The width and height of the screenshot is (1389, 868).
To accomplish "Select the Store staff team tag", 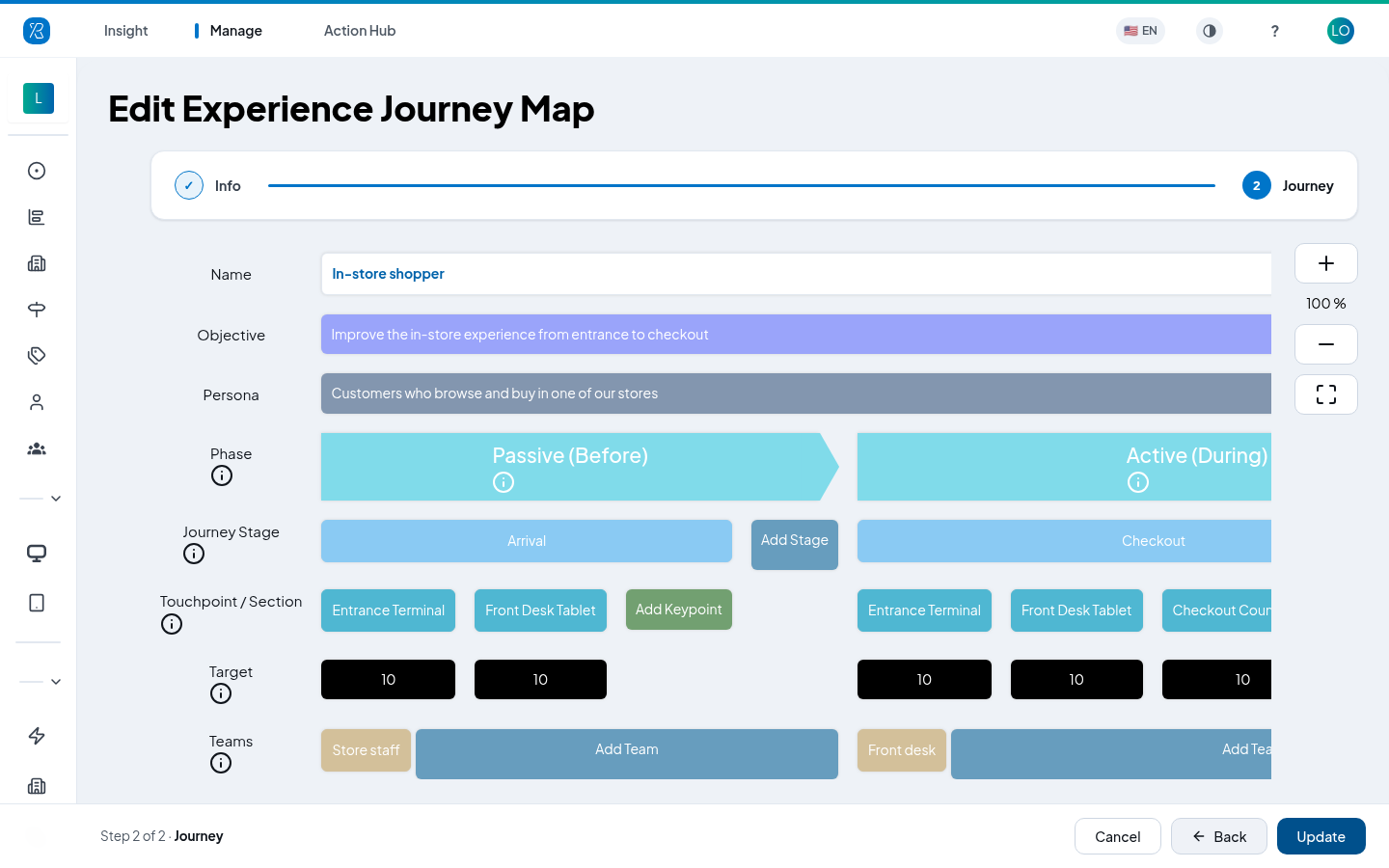I will point(366,750).
